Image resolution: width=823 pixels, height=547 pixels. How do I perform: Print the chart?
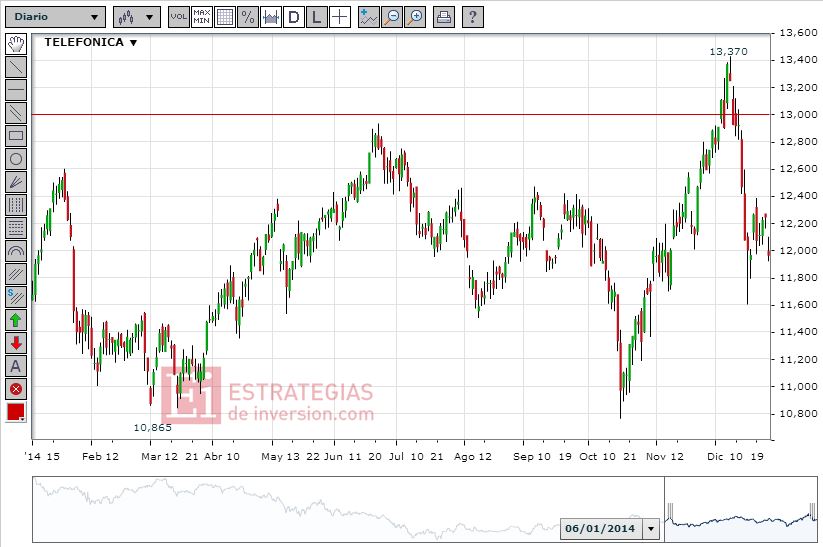(444, 17)
